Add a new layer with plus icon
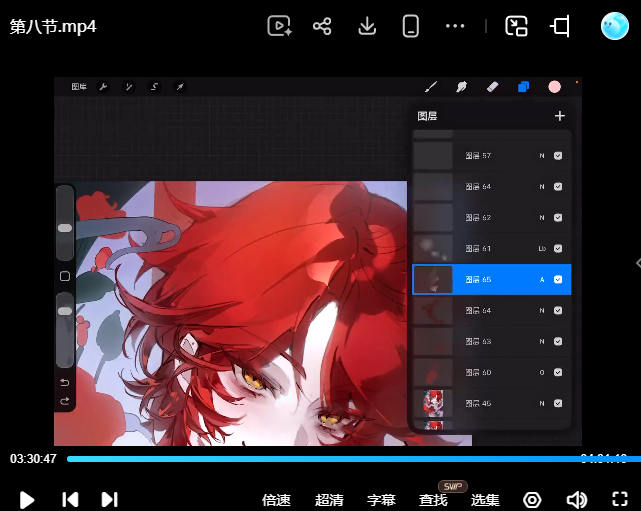Screen dimensions: 641x511 (x=560, y=116)
